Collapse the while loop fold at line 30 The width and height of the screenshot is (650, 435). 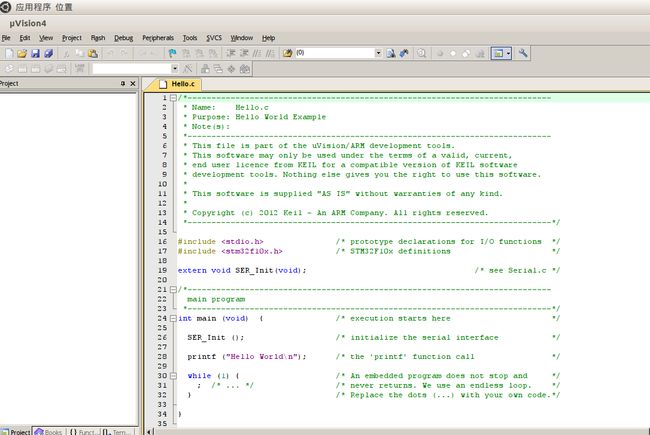[174, 376]
